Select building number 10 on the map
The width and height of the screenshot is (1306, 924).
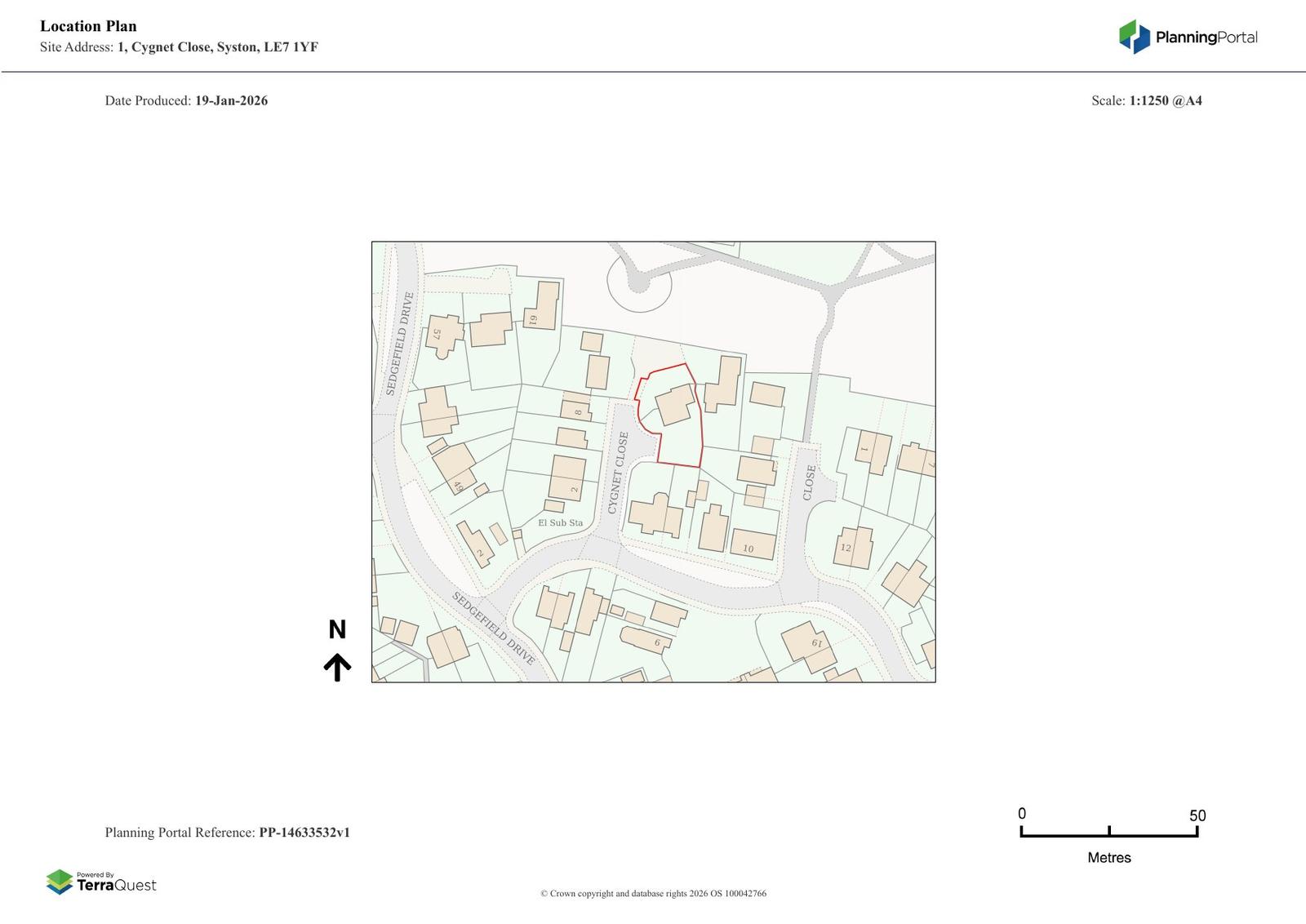[752, 545]
